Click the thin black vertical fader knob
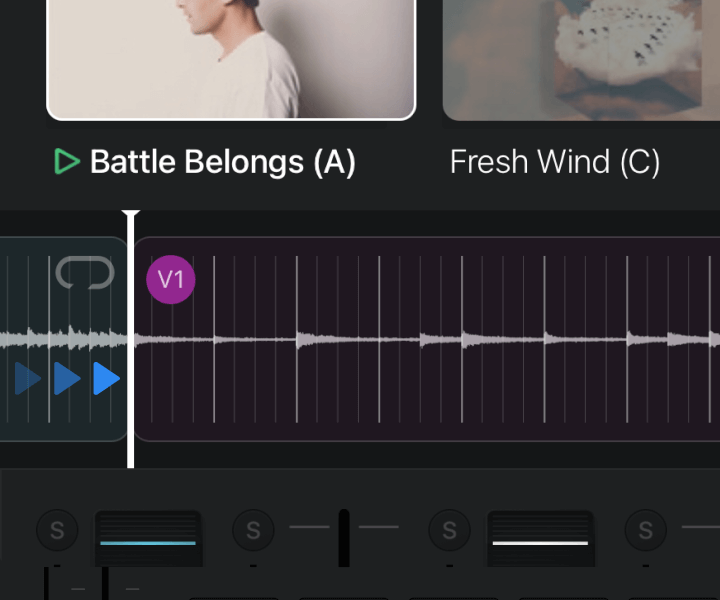Viewport: 720px width, 600px height. tap(344, 536)
